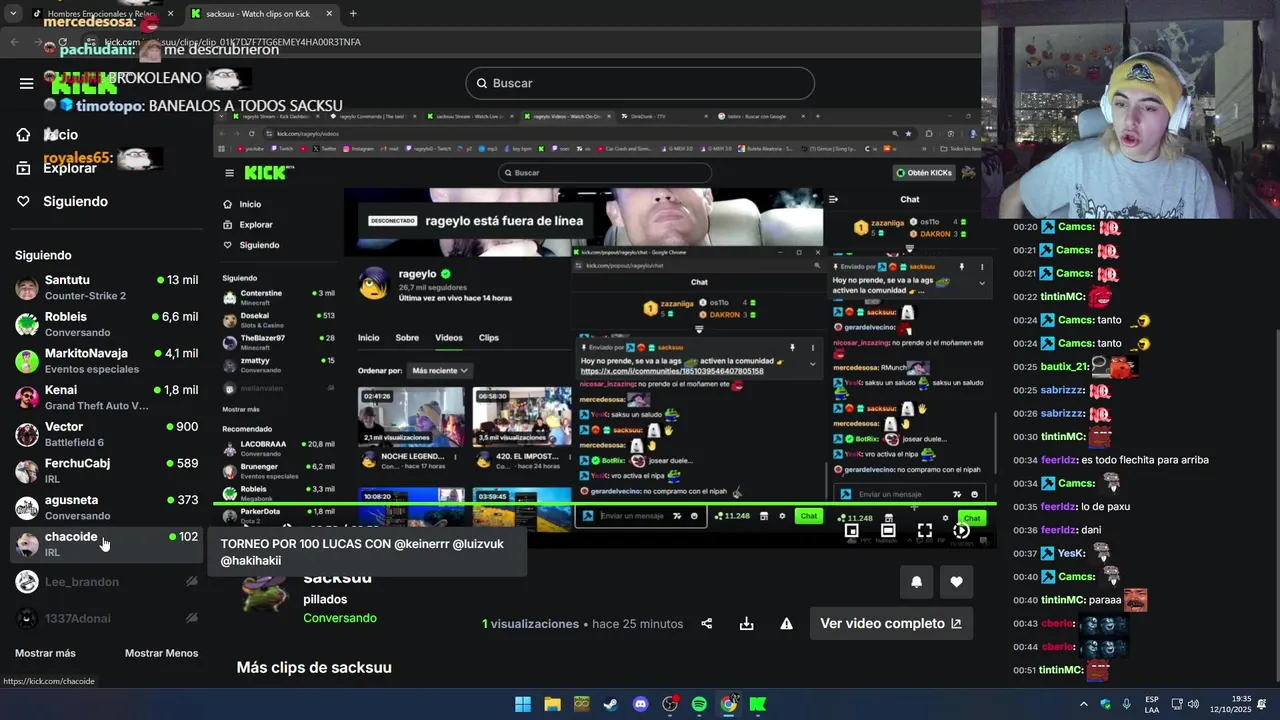The height and width of the screenshot is (720, 1280).
Task: View site information icon in address bar
Action: [x=93, y=42]
